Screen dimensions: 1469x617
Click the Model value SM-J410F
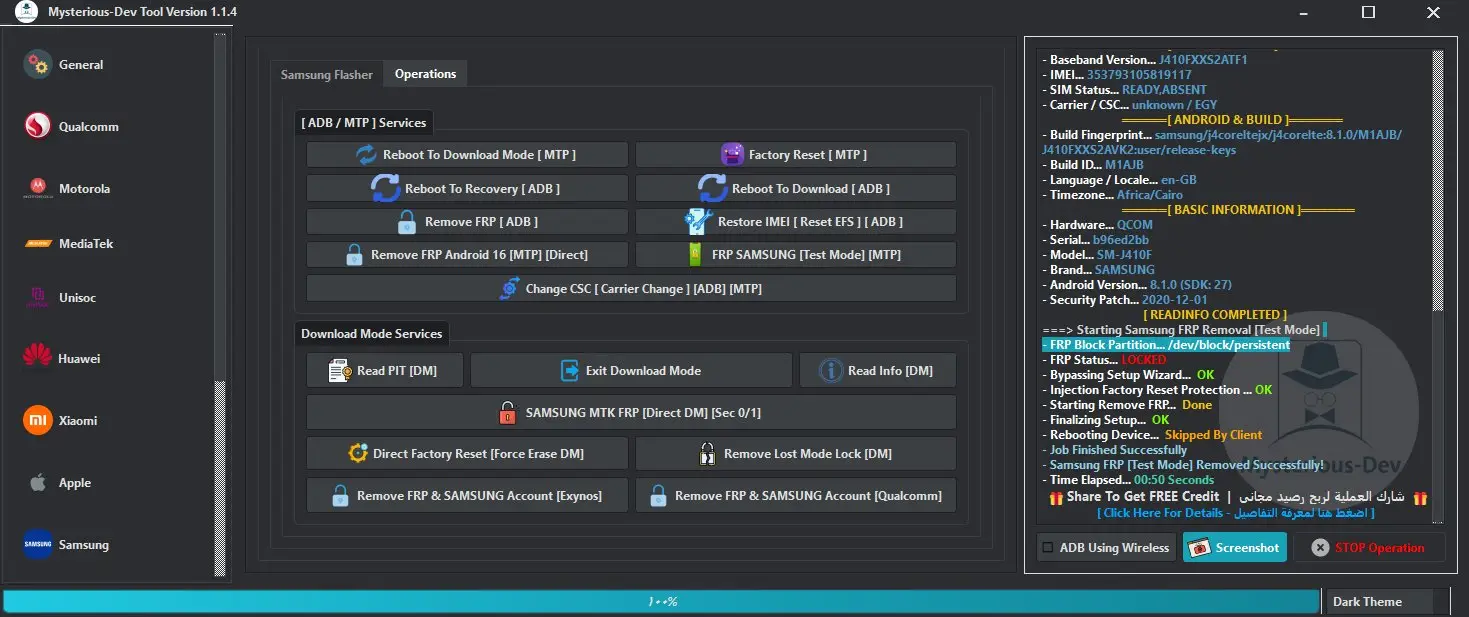tap(1125, 255)
